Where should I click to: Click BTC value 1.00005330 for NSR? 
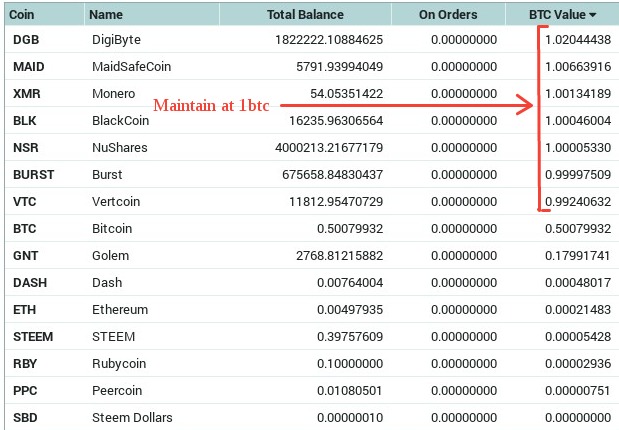tap(578, 148)
